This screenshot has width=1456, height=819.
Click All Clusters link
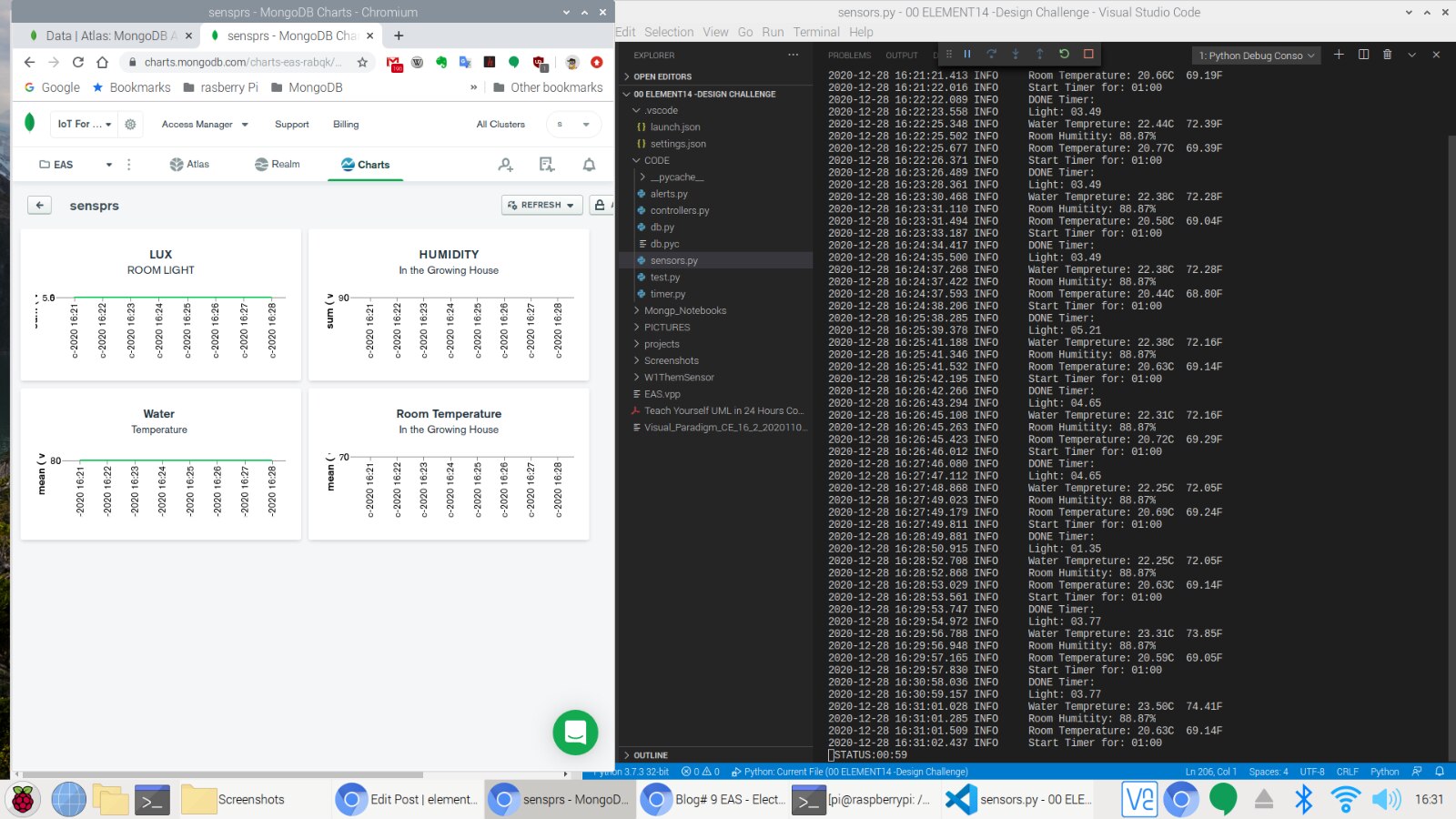coord(500,125)
